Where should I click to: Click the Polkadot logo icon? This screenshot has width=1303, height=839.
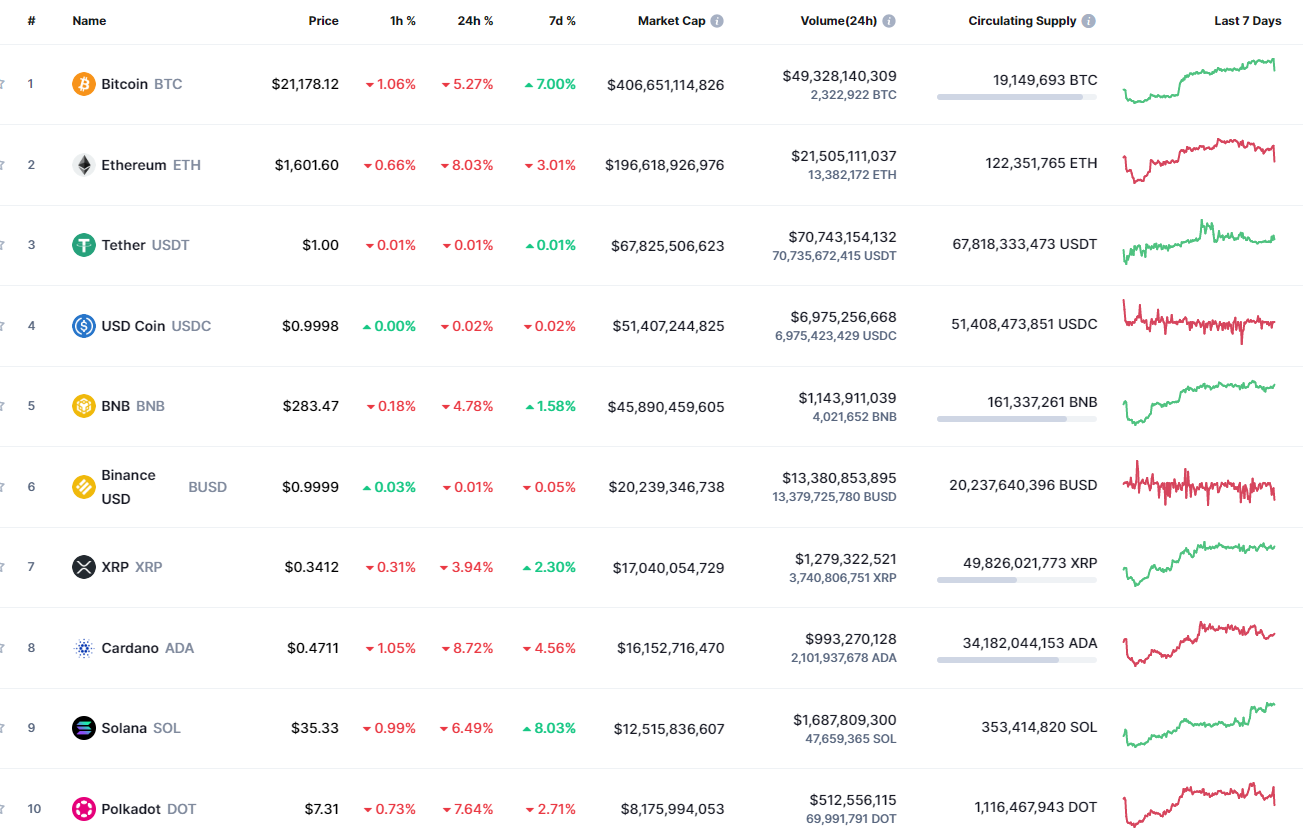(84, 808)
